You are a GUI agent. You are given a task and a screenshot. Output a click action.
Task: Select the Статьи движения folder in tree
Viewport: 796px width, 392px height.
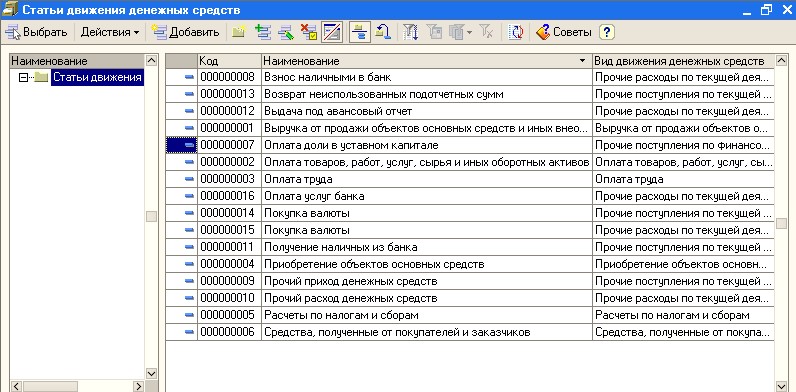point(97,78)
